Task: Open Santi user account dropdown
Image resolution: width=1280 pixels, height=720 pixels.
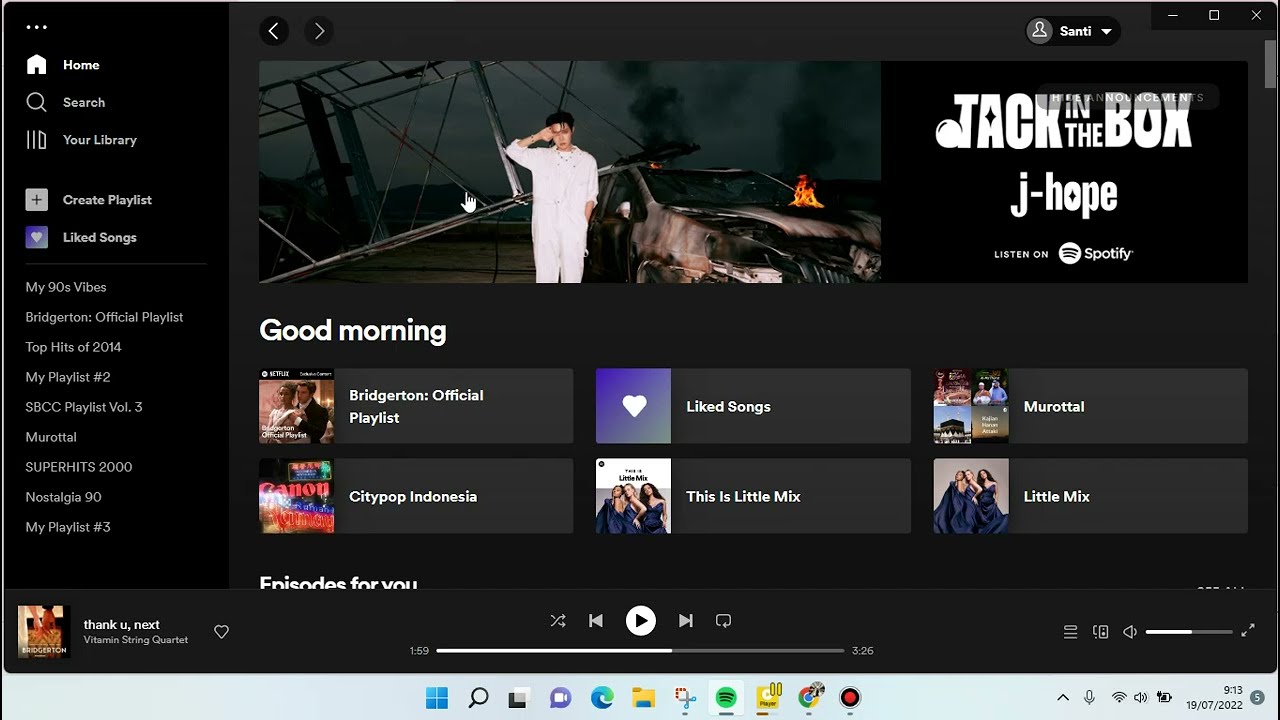Action: pyautogui.click(x=1073, y=31)
